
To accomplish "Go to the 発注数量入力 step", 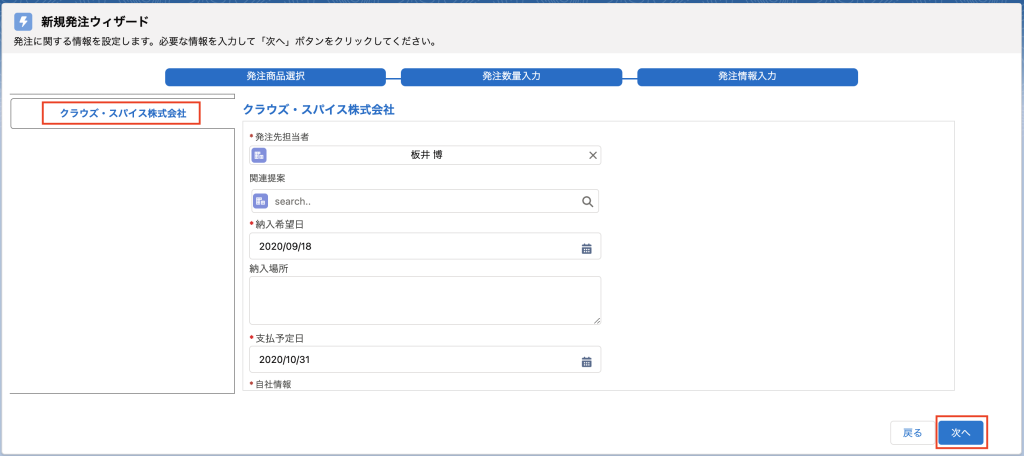I will pos(511,76).
